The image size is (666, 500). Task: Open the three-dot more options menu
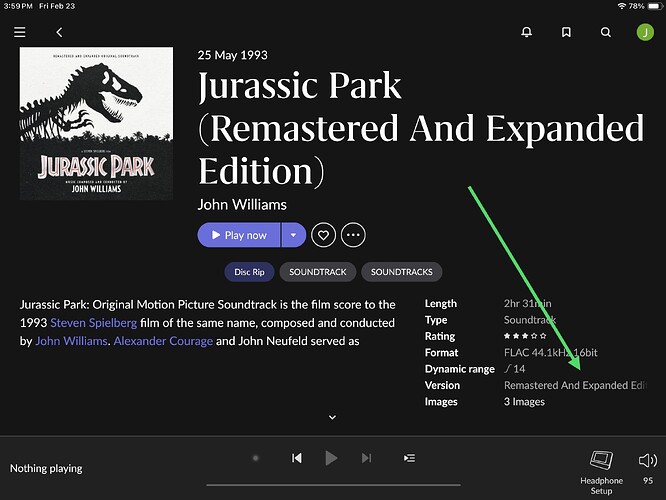click(x=353, y=235)
